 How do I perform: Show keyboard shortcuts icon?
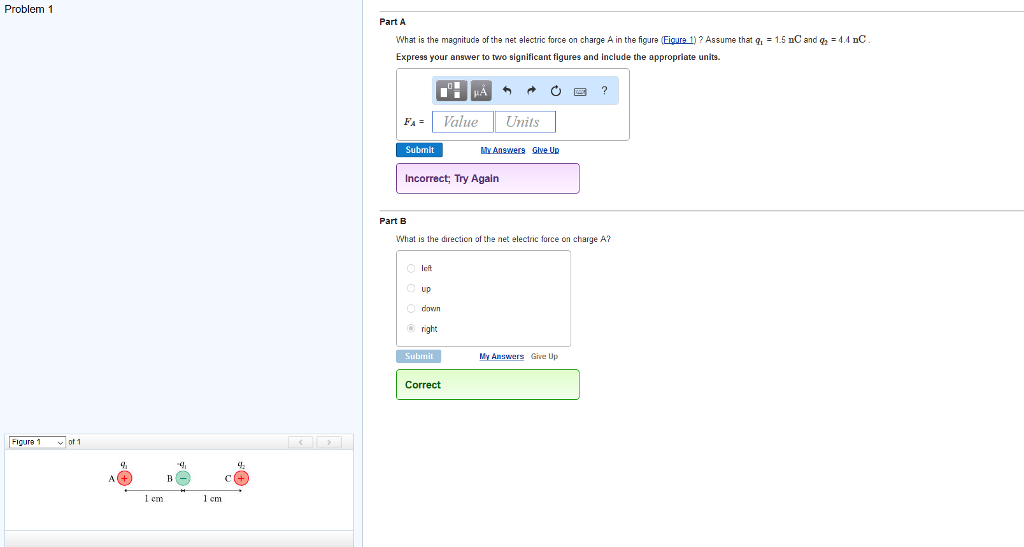pyautogui.click(x=580, y=91)
